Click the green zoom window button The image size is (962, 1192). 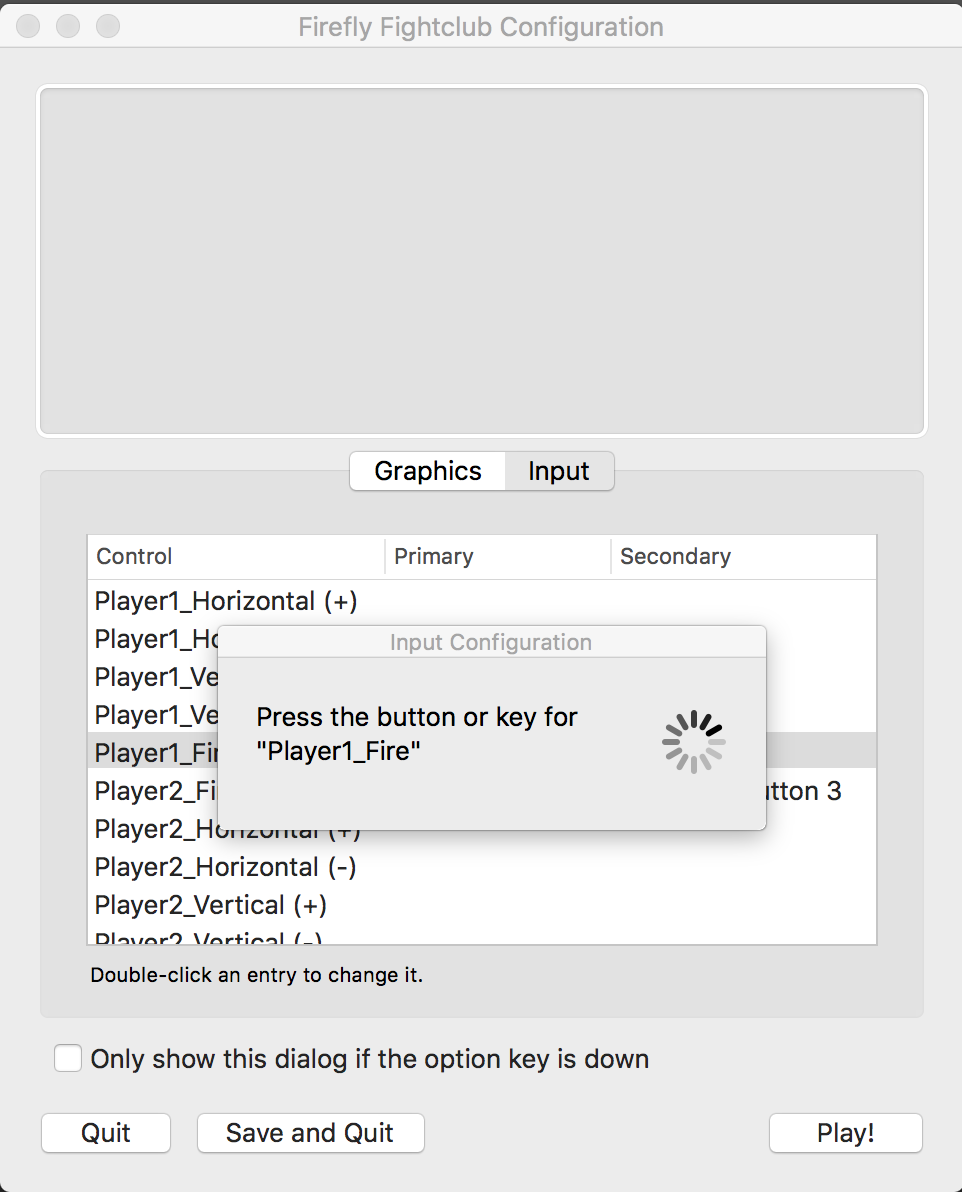(x=107, y=26)
